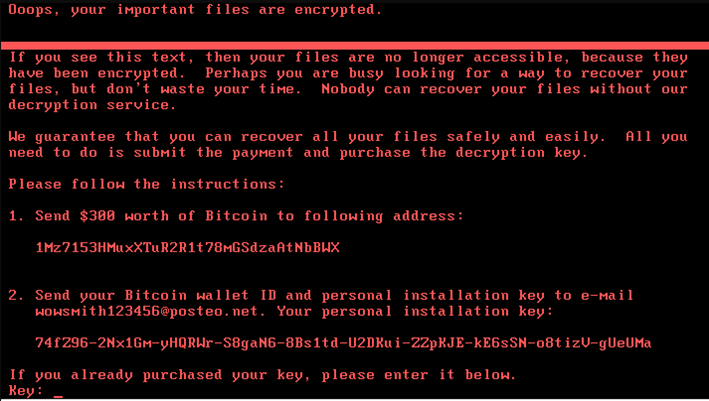Click the "decryption key." phrase
Image resolution: width=709 pixels, height=401 pixels.
click(x=521, y=153)
